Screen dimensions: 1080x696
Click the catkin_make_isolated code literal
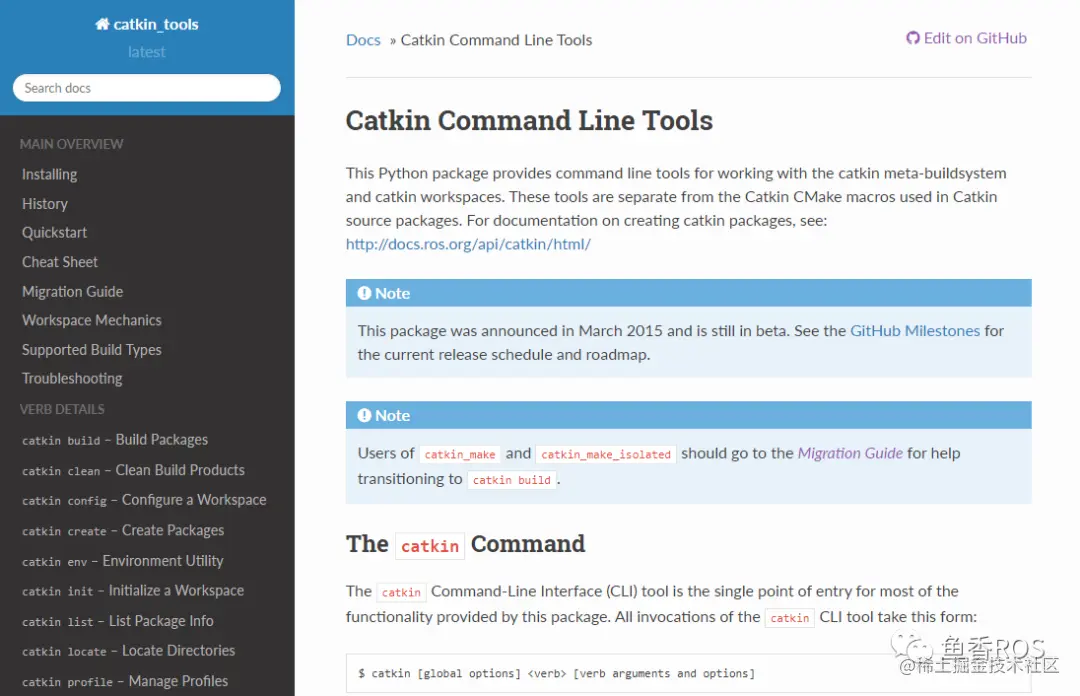coord(606,454)
